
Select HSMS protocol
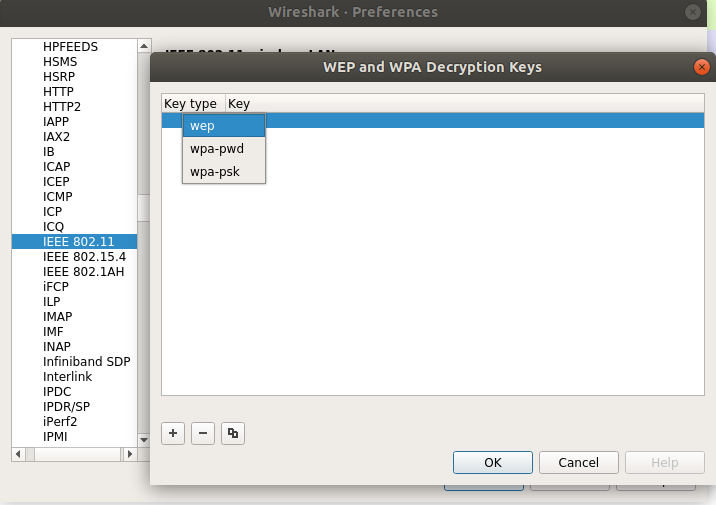pyautogui.click(x=60, y=62)
